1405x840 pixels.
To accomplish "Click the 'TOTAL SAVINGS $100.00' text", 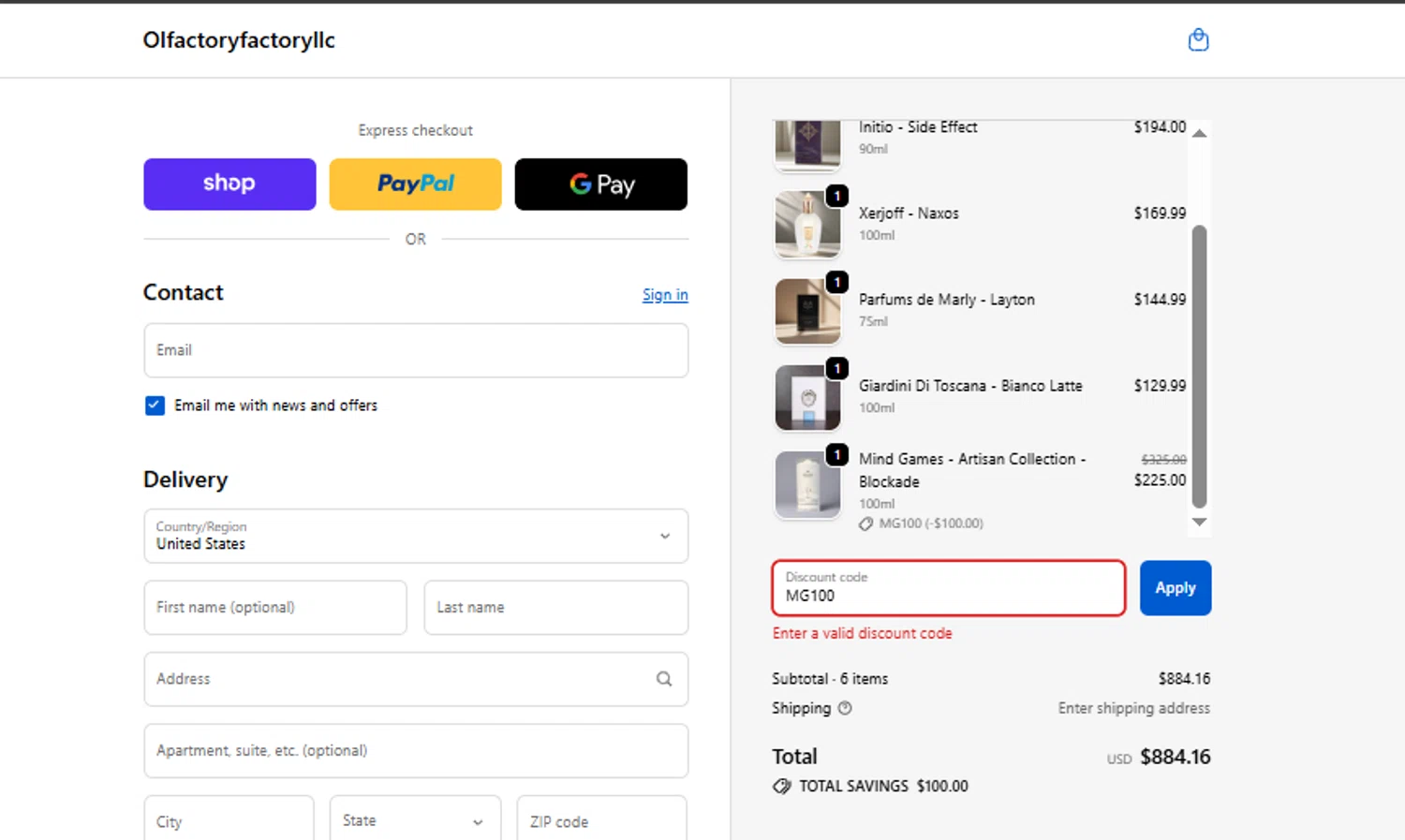I will (883, 786).
